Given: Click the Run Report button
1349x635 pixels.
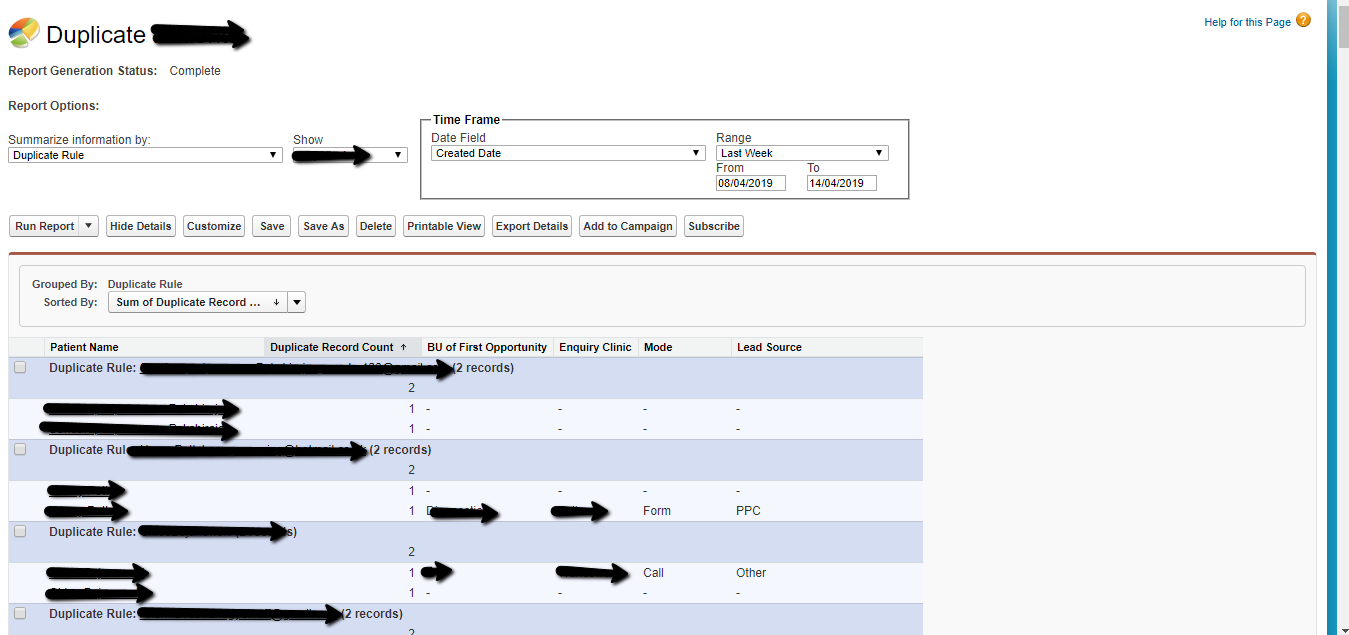Looking at the screenshot, I should tap(44, 226).
